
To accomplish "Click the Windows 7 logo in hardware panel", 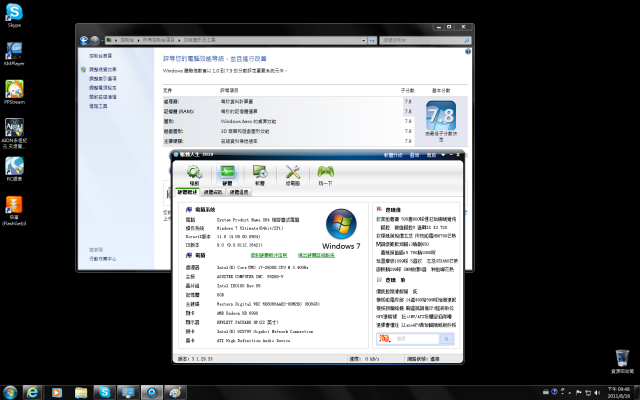I will point(341,224).
